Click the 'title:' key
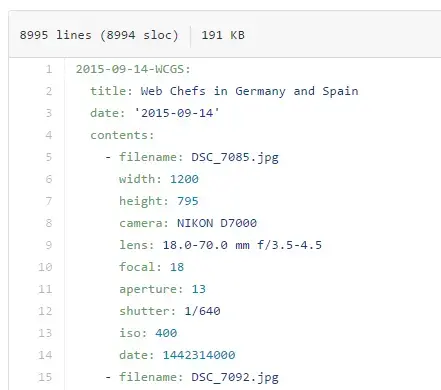The height and width of the screenshot is (390, 441). coord(112,91)
